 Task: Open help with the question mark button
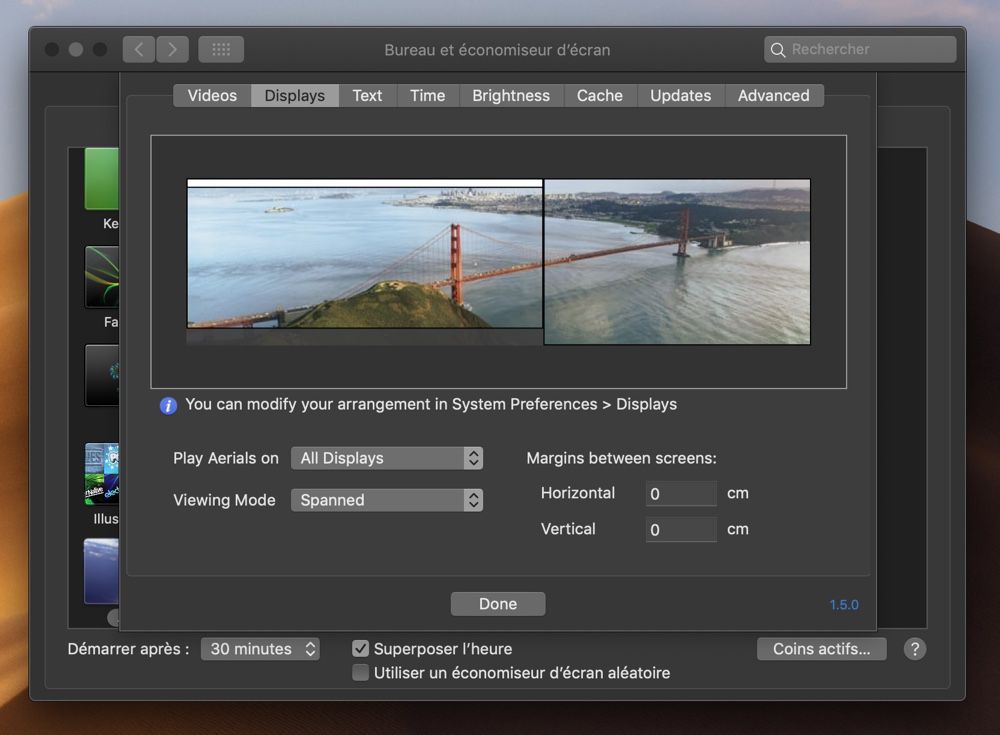point(915,649)
